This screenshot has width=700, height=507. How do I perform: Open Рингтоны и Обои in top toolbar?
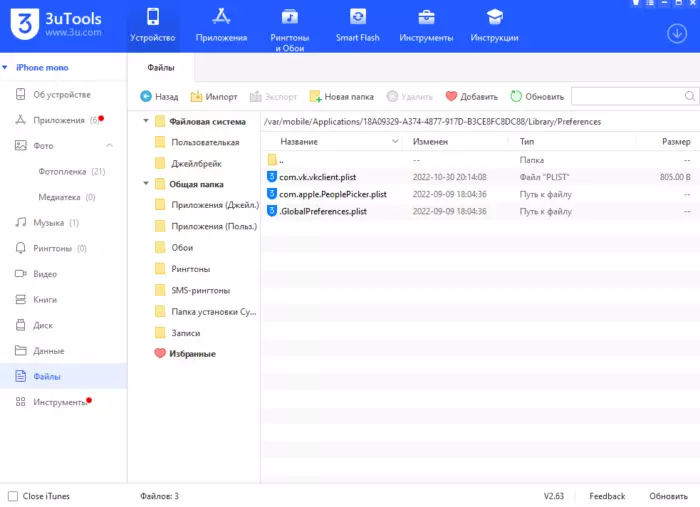(x=290, y=17)
